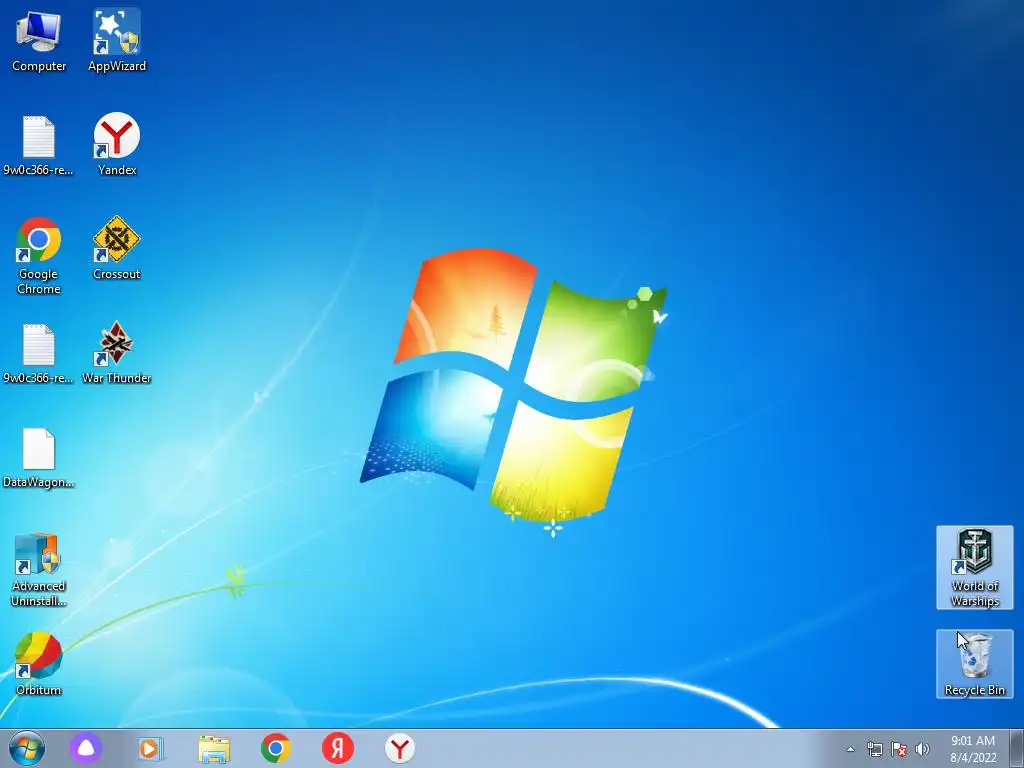Select the World of Warships shortcut

point(974,568)
